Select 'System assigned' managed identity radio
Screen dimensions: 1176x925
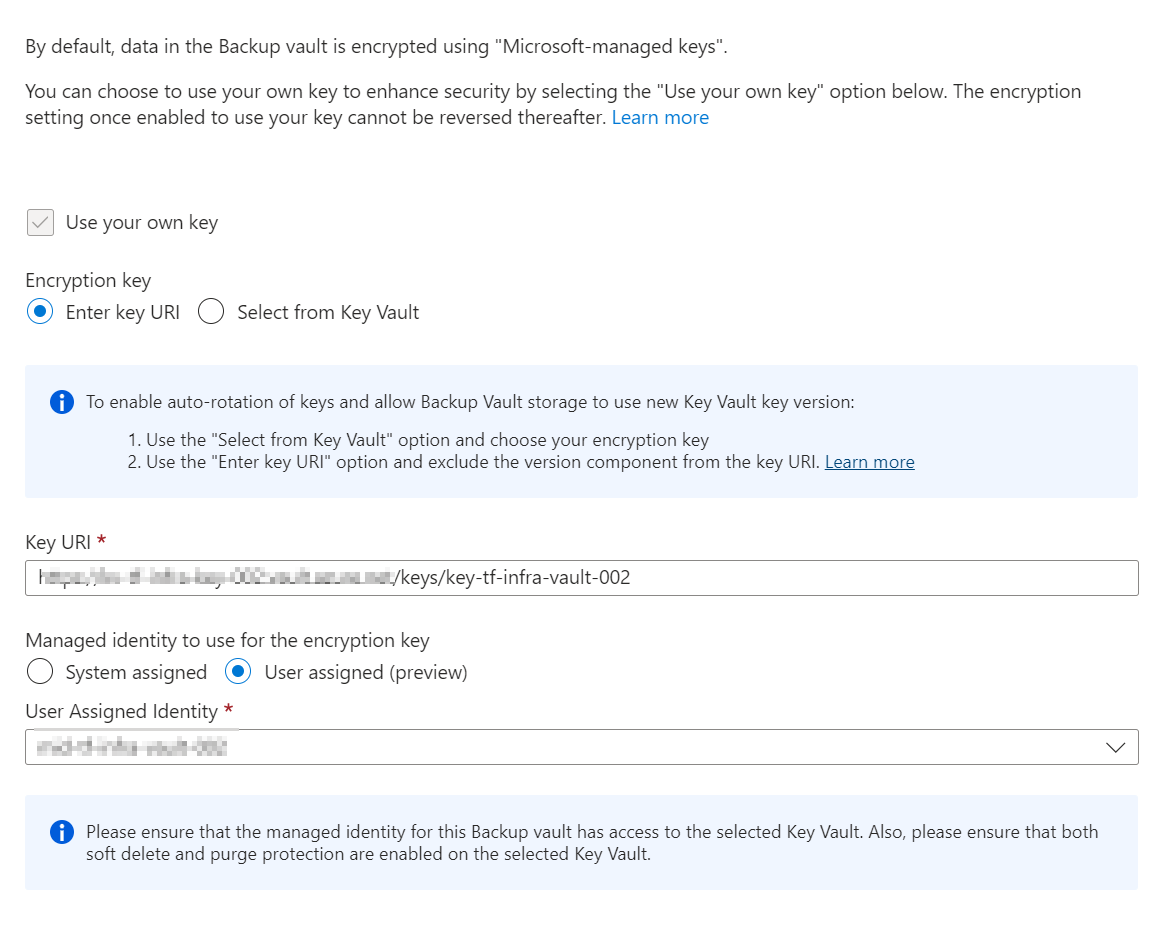pos(40,672)
